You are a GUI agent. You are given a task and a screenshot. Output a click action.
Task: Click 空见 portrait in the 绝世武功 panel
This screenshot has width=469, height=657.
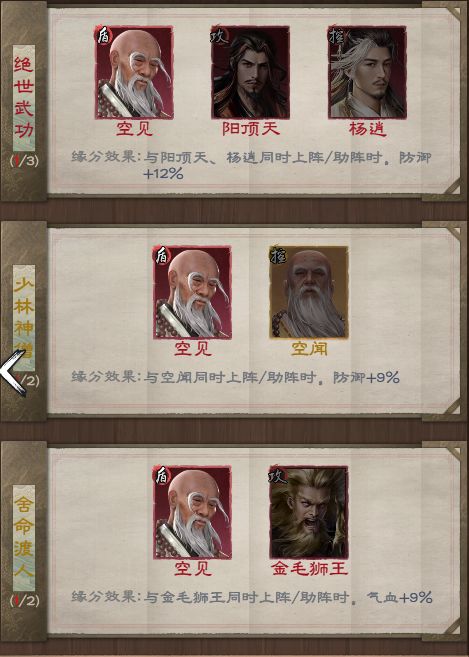(134, 72)
